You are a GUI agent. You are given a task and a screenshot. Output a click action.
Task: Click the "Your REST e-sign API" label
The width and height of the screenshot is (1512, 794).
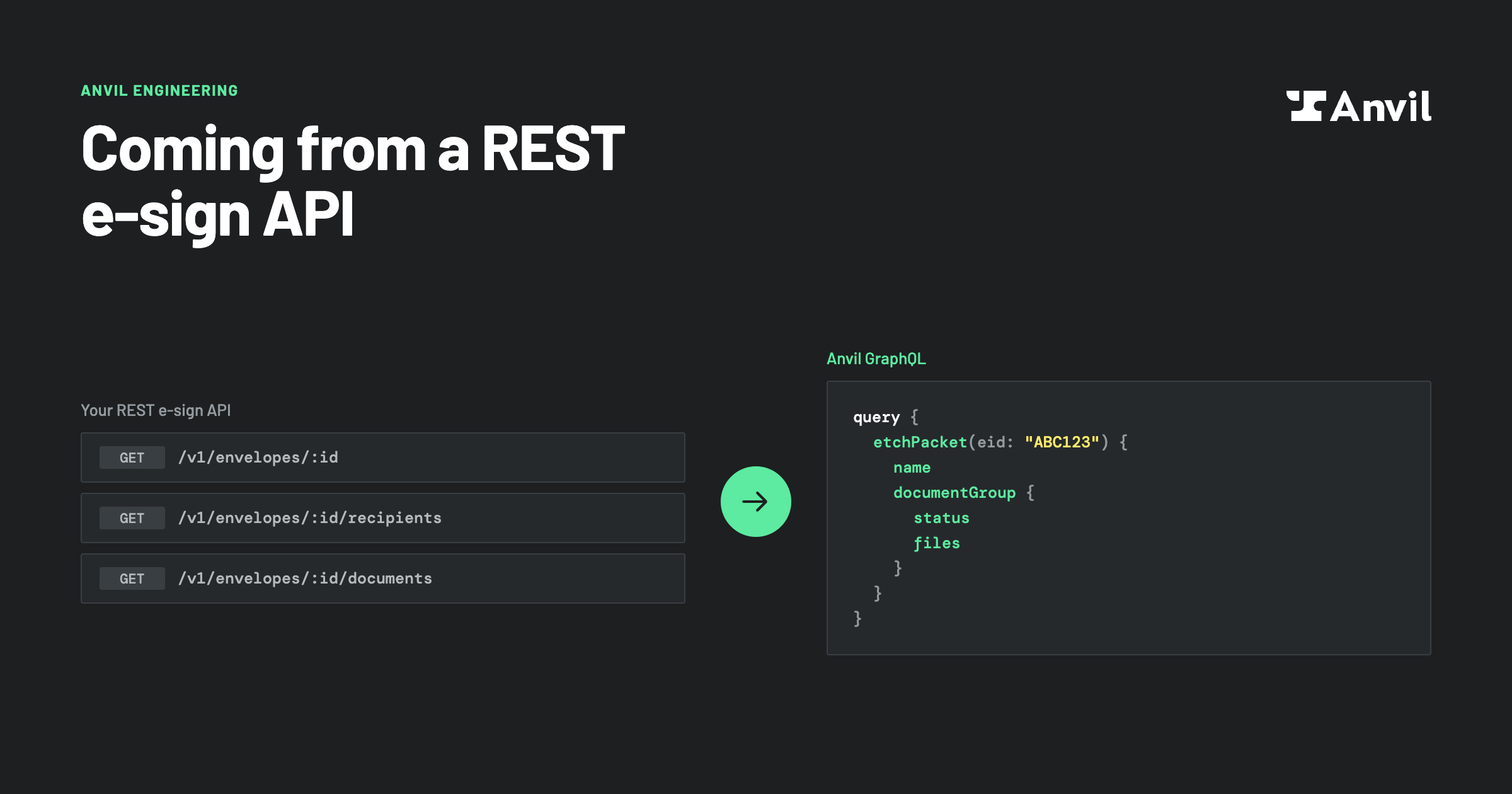(x=156, y=410)
